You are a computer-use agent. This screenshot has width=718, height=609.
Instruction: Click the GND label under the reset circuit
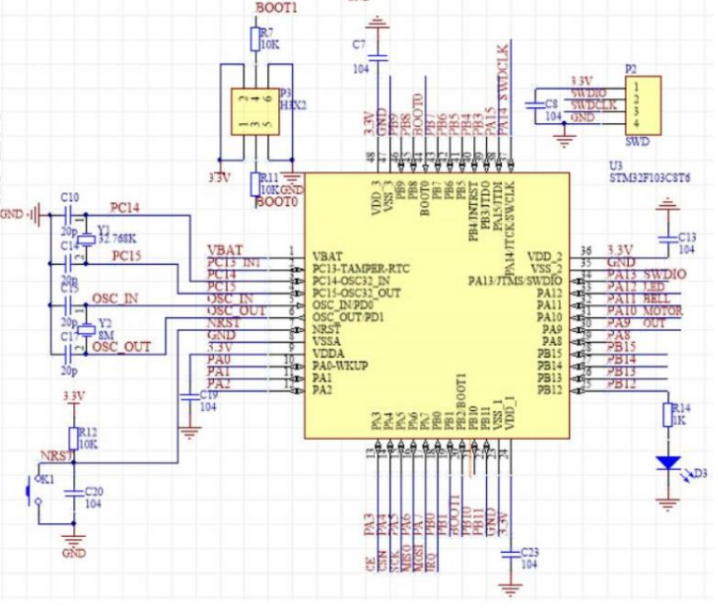74,553
